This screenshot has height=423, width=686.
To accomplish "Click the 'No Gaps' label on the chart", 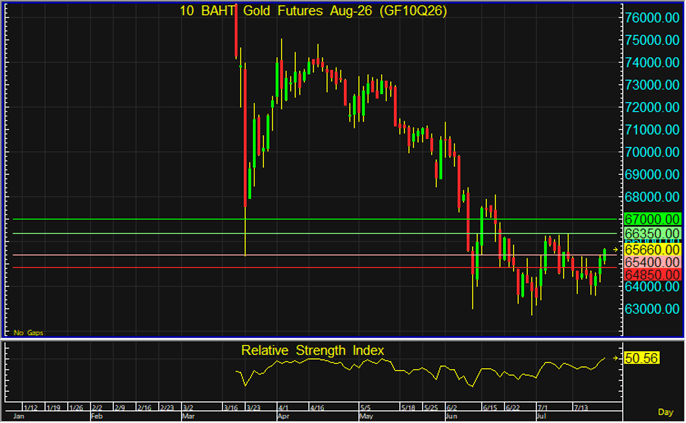I will pos(28,333).
